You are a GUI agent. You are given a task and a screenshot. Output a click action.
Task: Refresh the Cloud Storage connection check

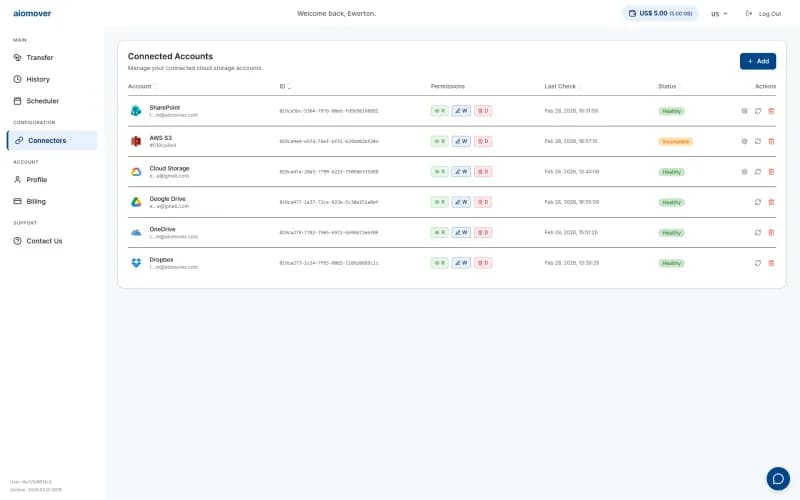tap(758, 172)
